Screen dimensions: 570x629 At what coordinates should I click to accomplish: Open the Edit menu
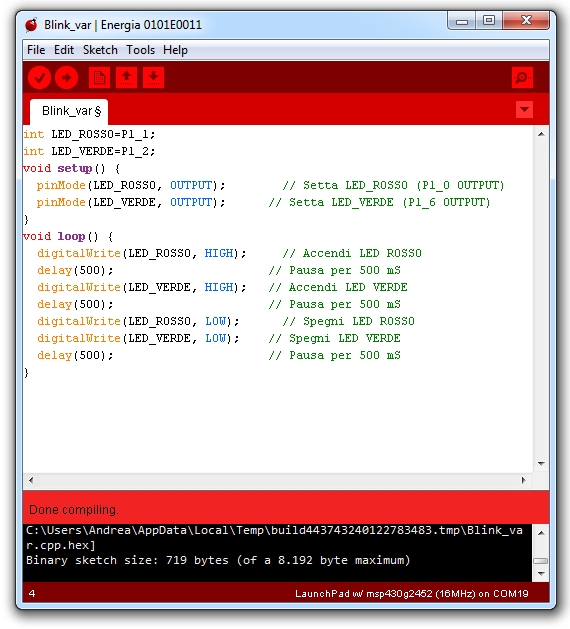point(64,50)
